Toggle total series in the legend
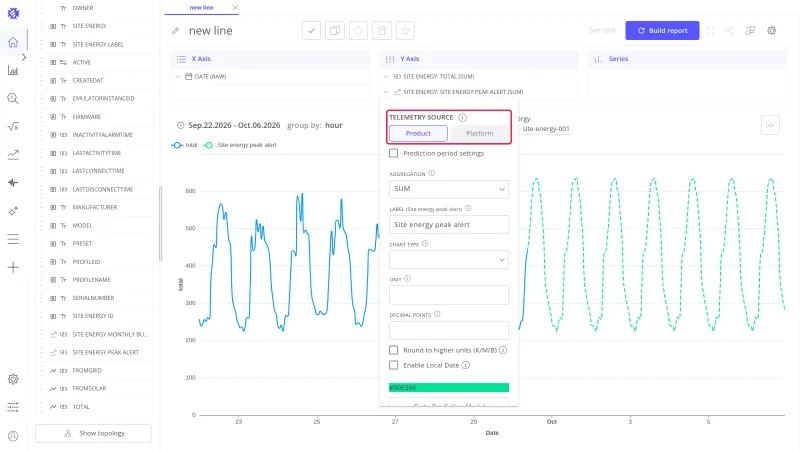This screenshot has width=800, height=450. (185, 145)
